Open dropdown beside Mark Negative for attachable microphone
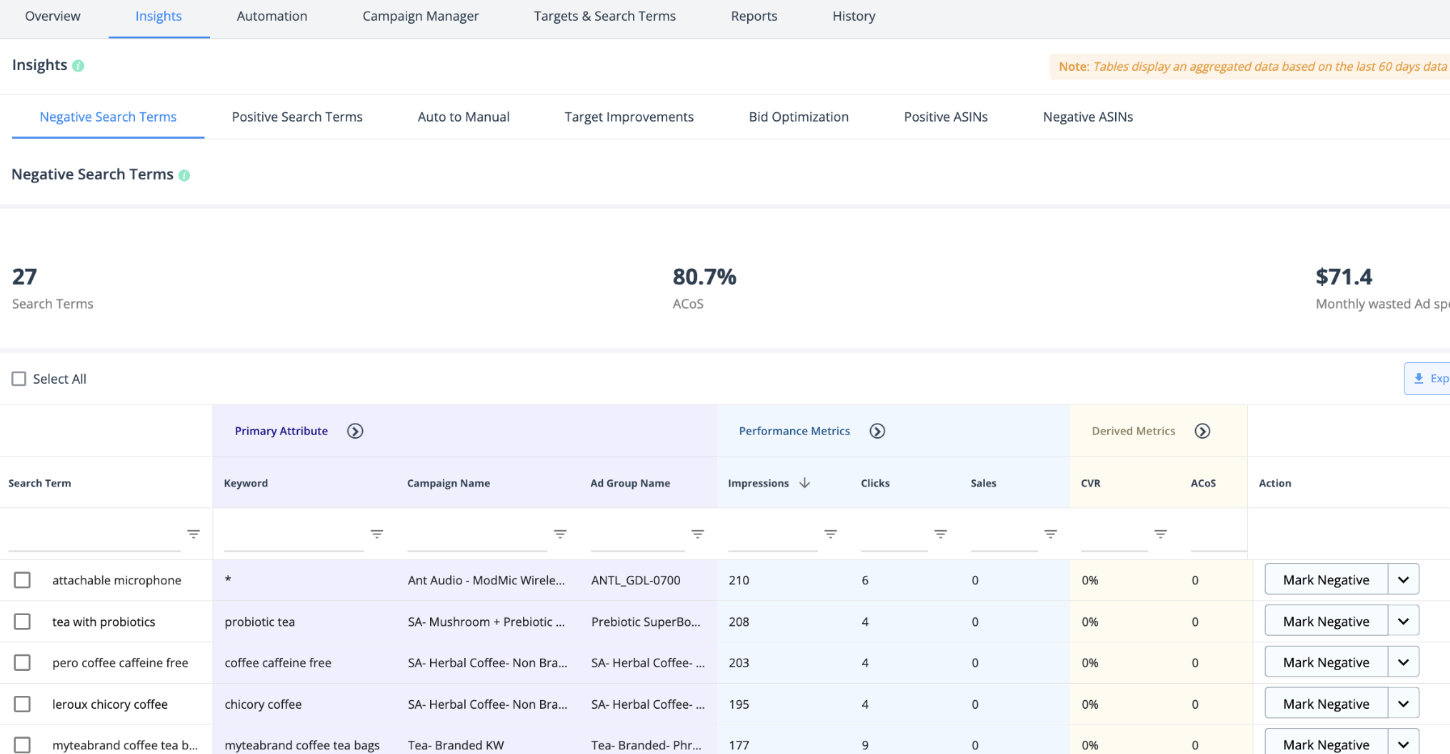The height and width of the screenshot is (754, 1450). pos(1403,580)
